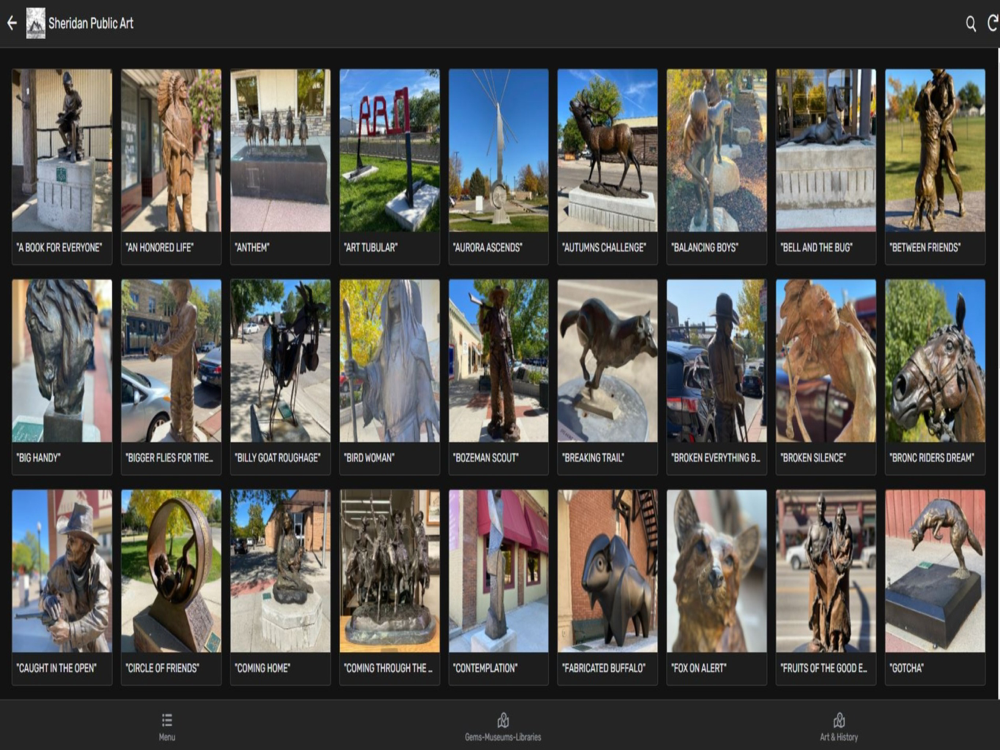Open the "Between Friends" photo
Image resolution: width=1000 pixels, height=750 pixels.
pos(935,151)
